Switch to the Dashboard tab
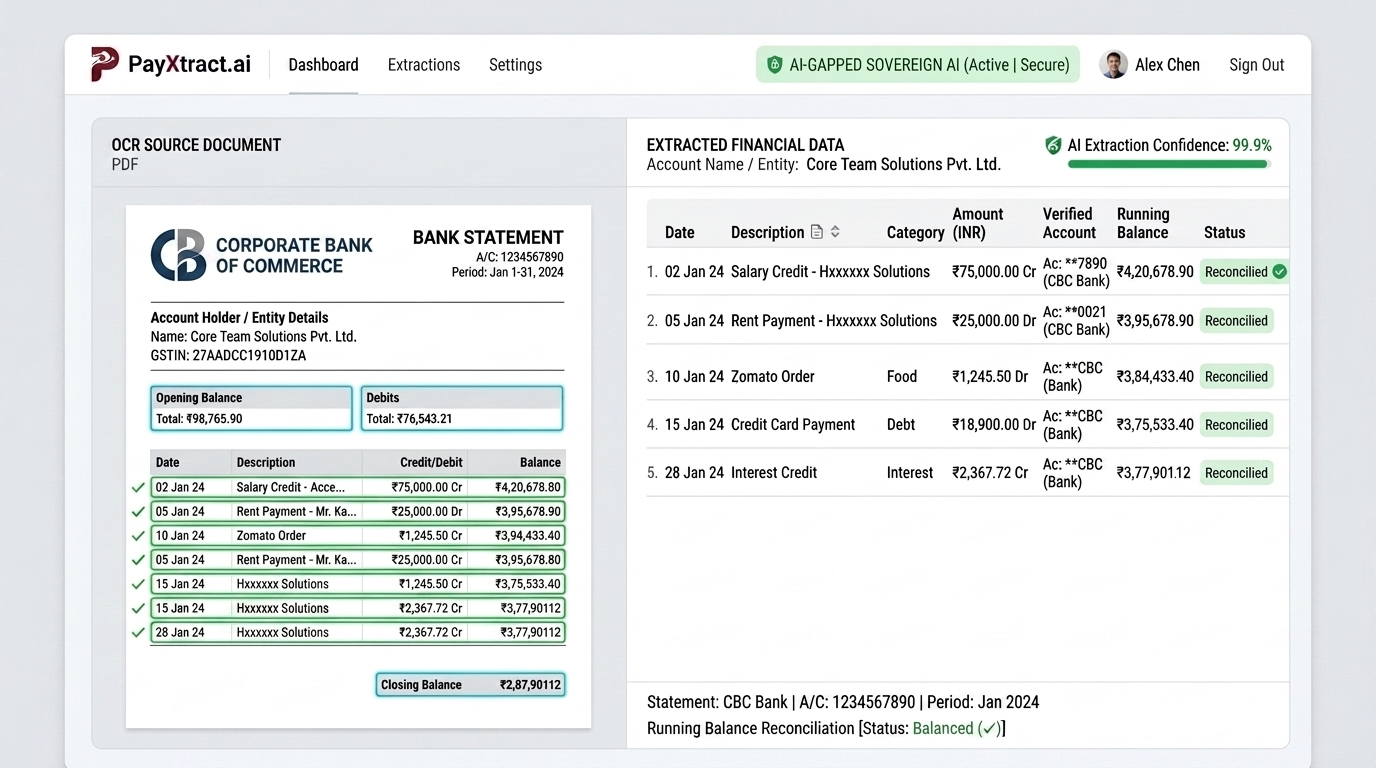The width and height of the screenshot is (1376, 768). pyautogui.click(x=323, y=65)
